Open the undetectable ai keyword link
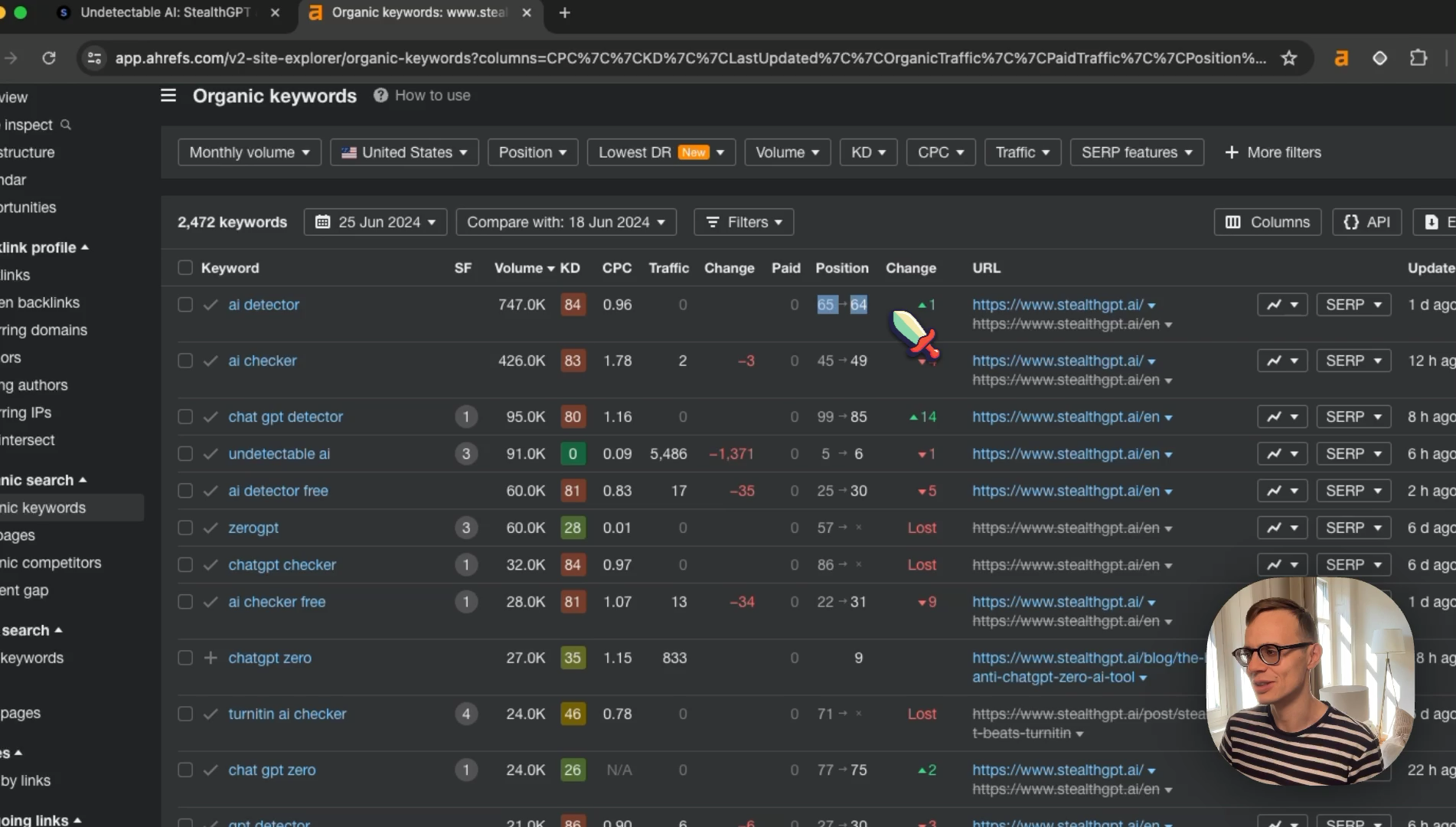The width and height of the screenshot is (1456, 827). (x=279, y=454)
